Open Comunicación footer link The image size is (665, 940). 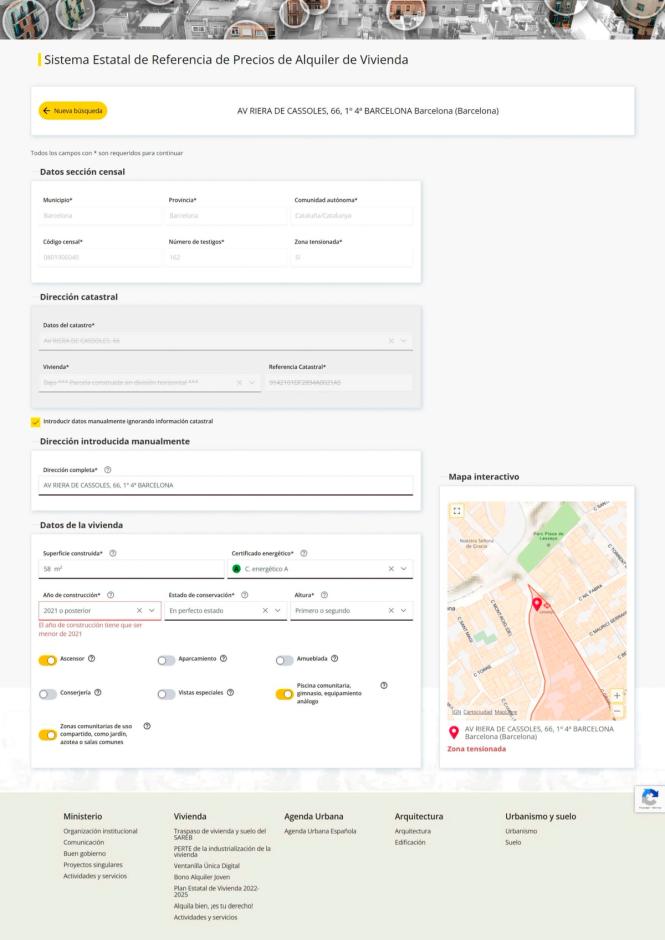tap(83, 842)
